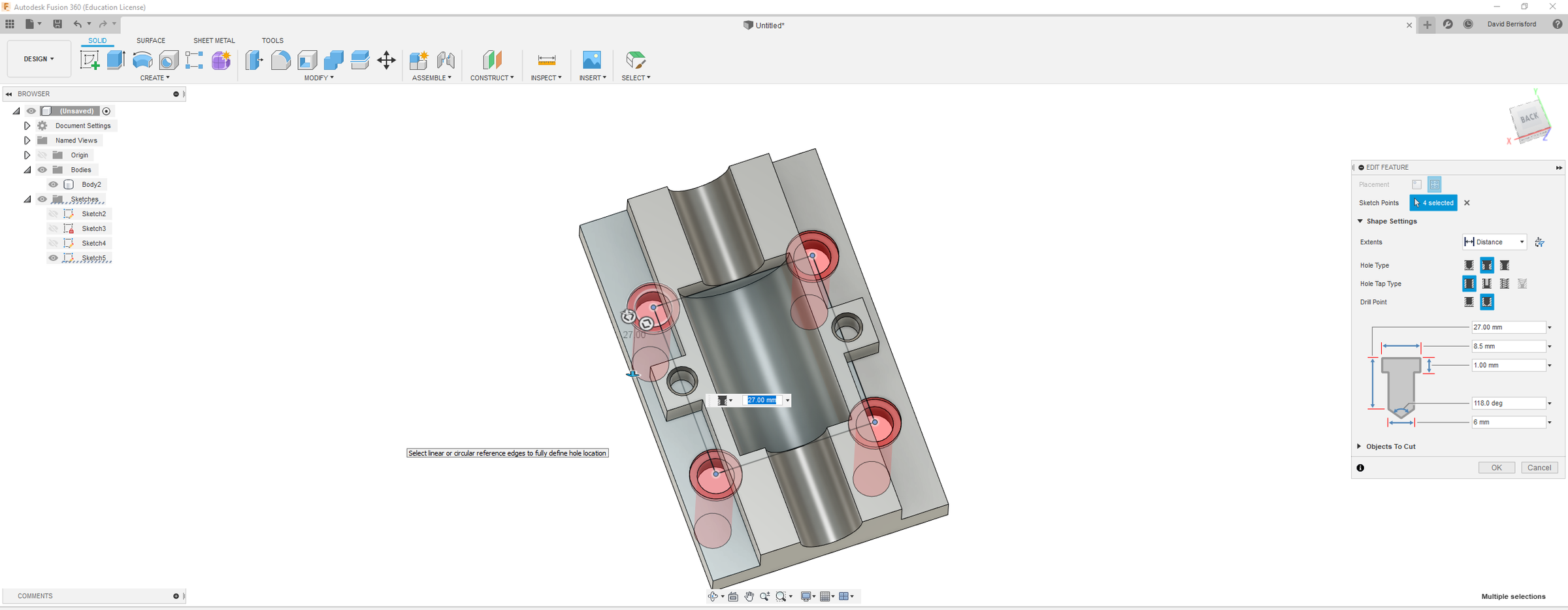1568x610 pixels.
Task: Show Sketch3 using its eye icon
Action: click(x=54, y=229)
